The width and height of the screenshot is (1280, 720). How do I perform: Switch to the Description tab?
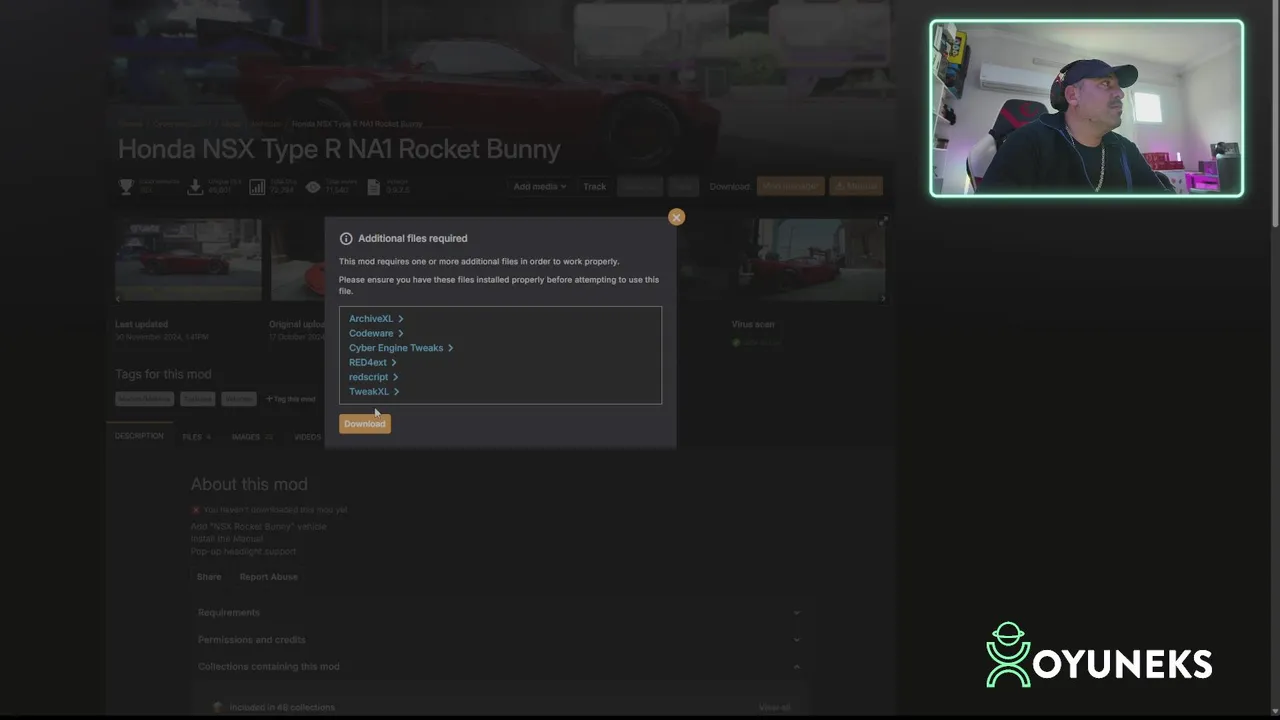[139, 436]
